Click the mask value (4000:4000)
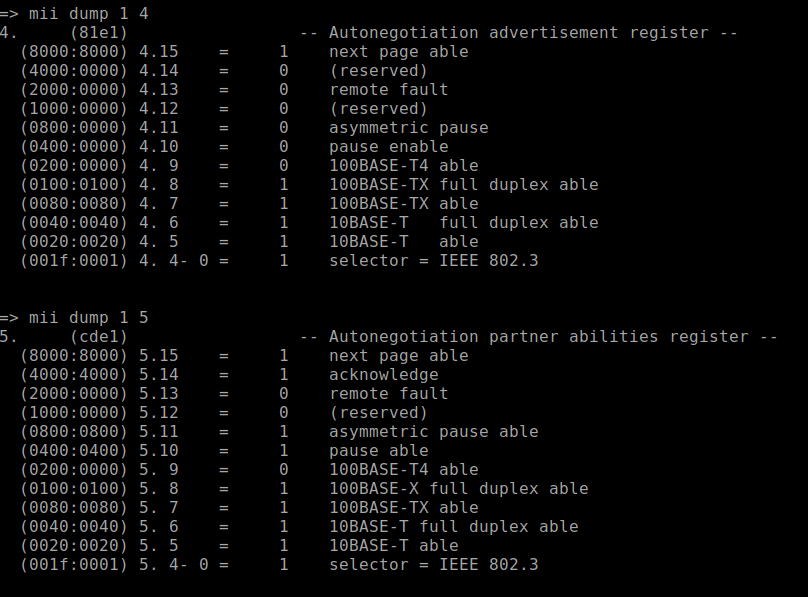Screen dimensions: 808x597 click(74, 374)
